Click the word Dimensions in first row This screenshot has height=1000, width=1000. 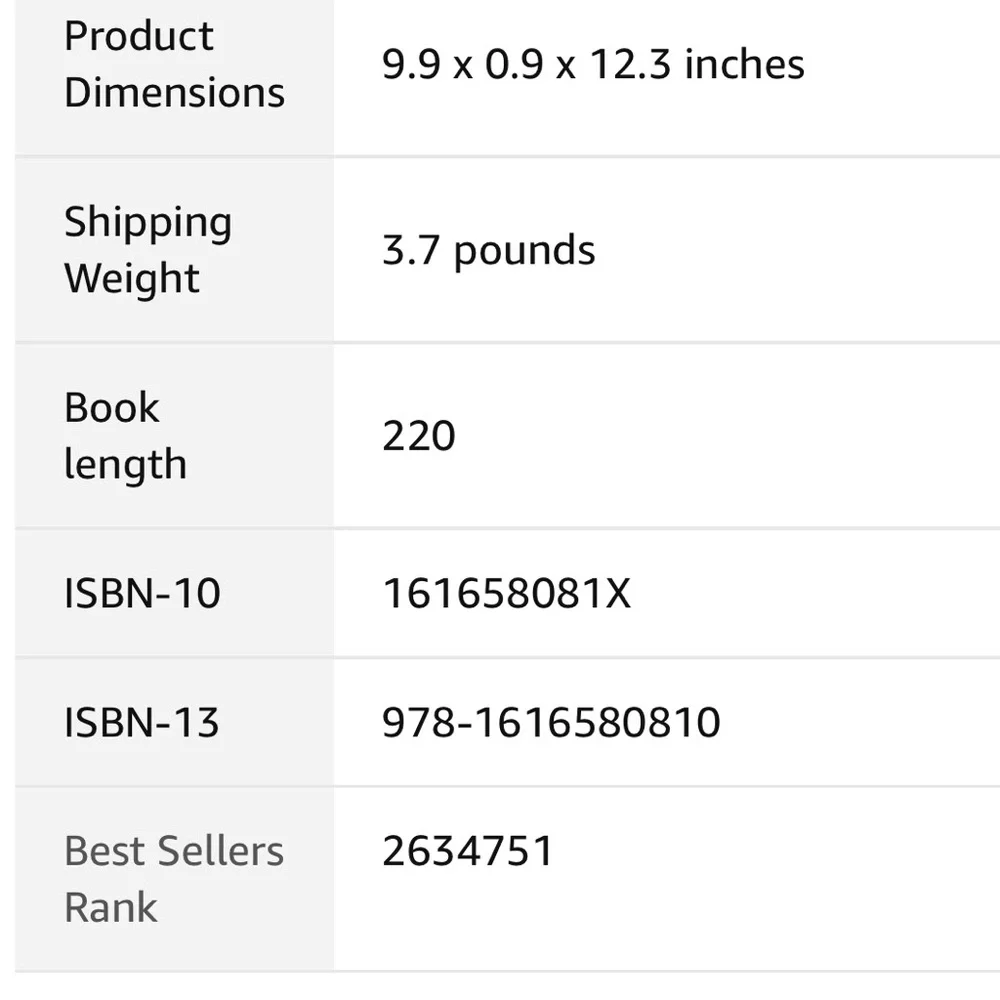click(x=174, y=92)
